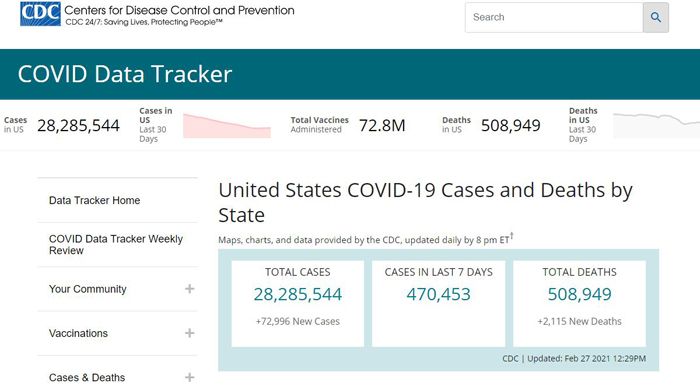Click the COVID Data Tracker banner title
This screenshot has height=390, width=700.
click(x=125, y=74)
